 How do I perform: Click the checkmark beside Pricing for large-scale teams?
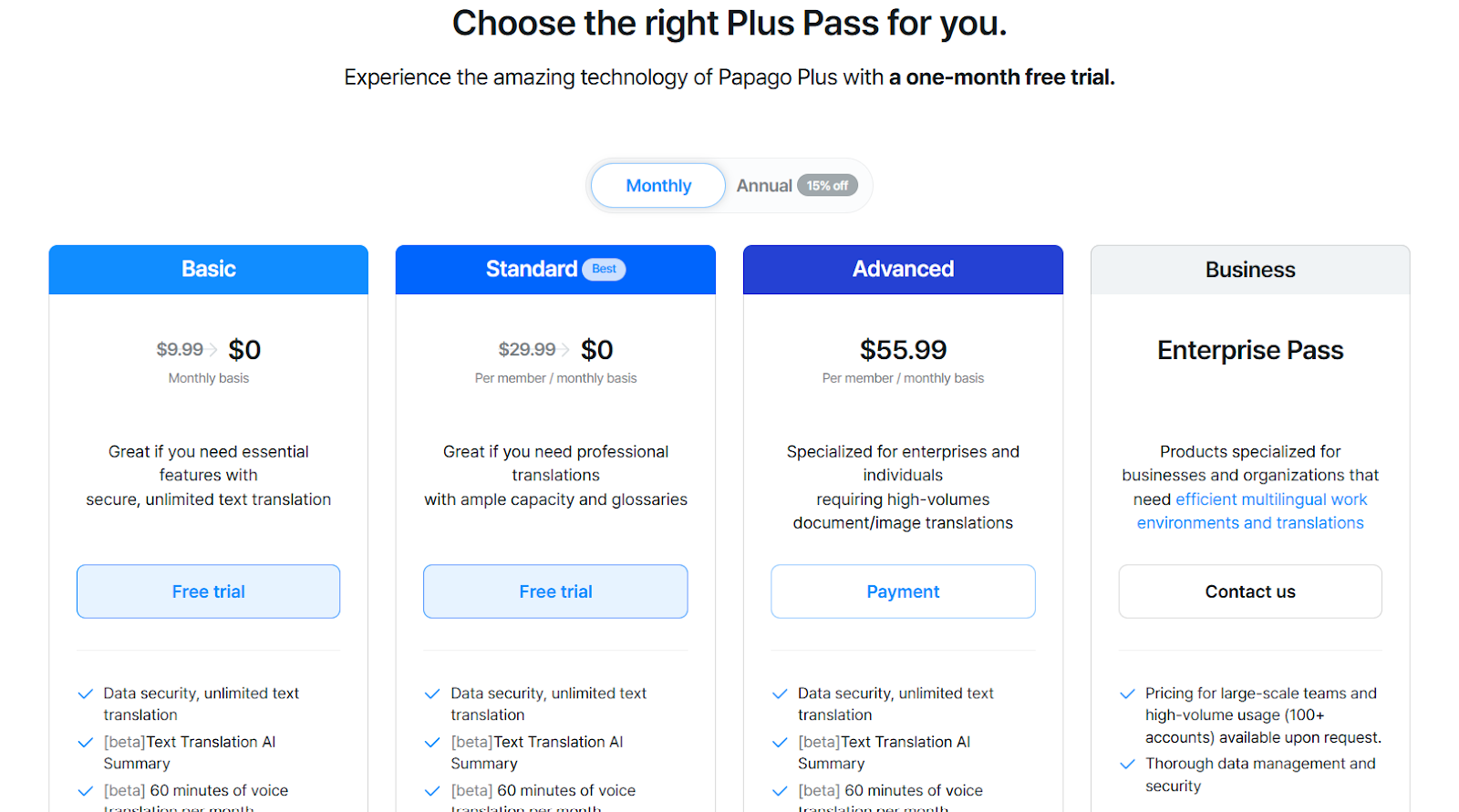coord(1126,693)
